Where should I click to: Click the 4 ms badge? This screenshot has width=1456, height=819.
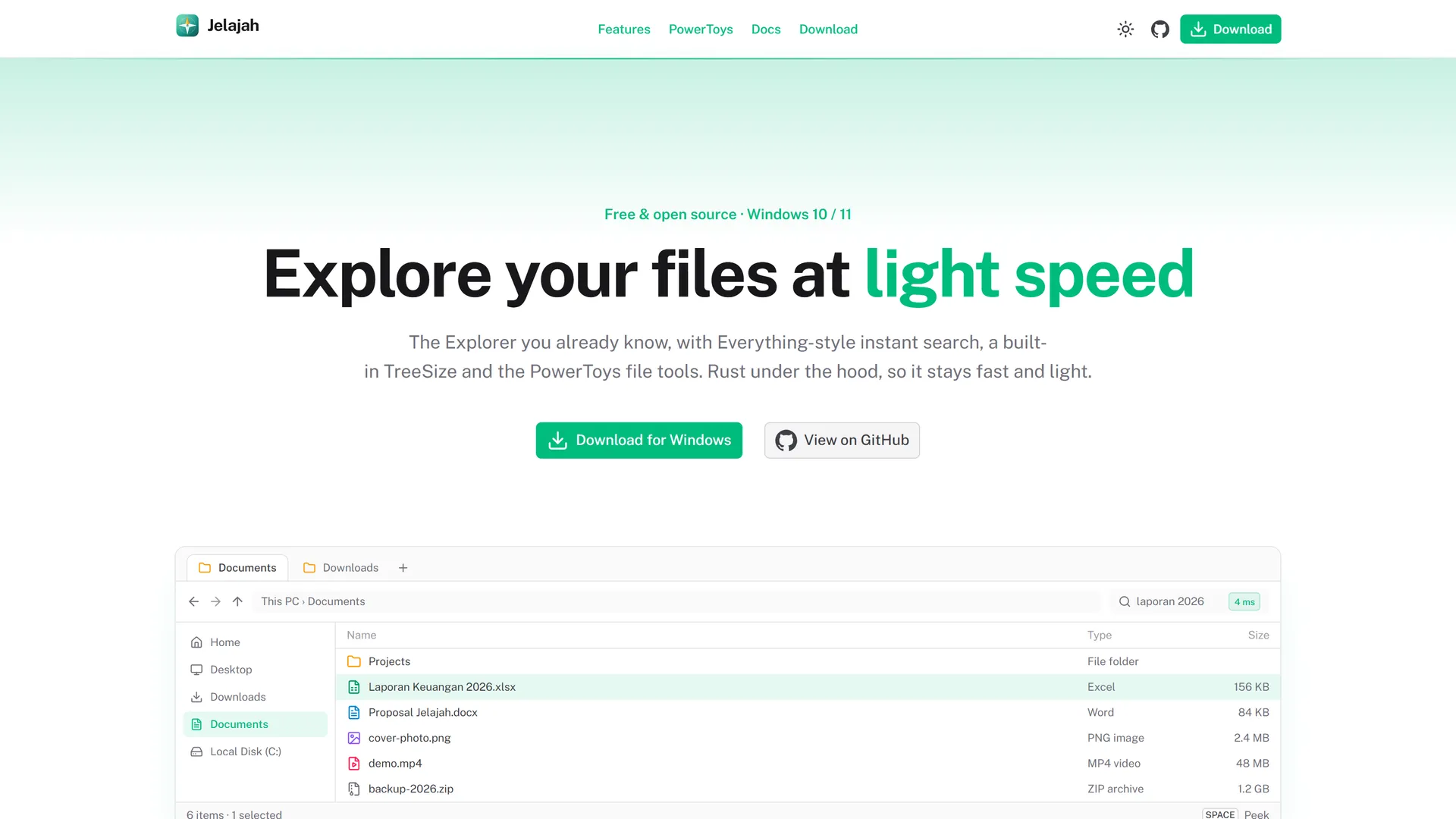(1244, 602)
